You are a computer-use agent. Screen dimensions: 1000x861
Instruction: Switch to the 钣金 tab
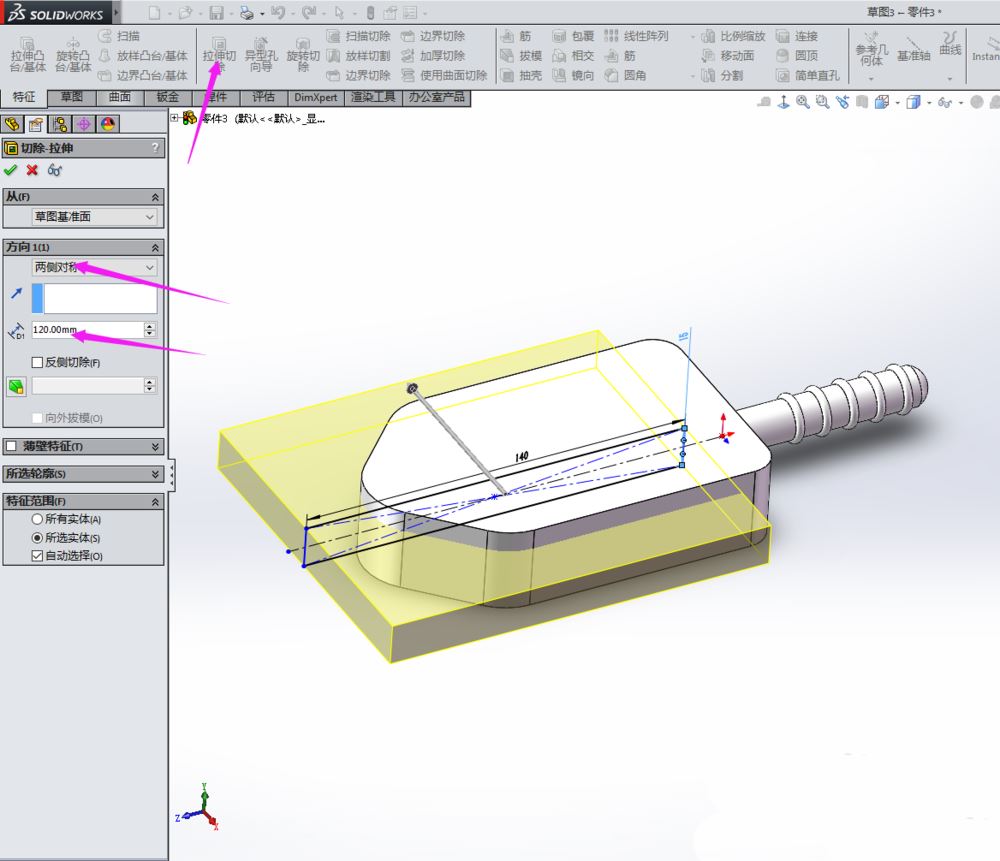click(x=167, y=97)
